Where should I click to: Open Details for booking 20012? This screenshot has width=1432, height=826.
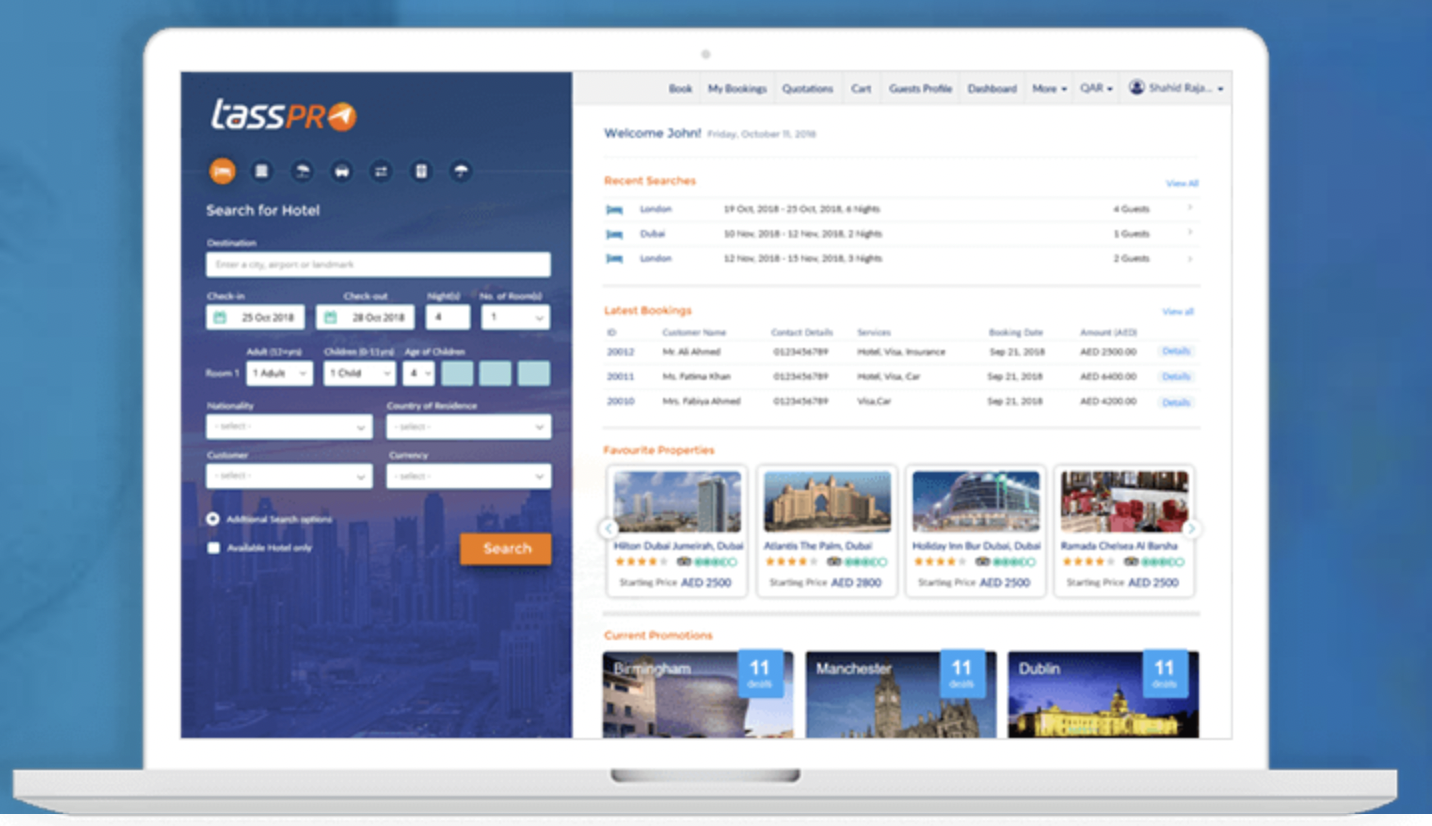tap(1176, 352)
